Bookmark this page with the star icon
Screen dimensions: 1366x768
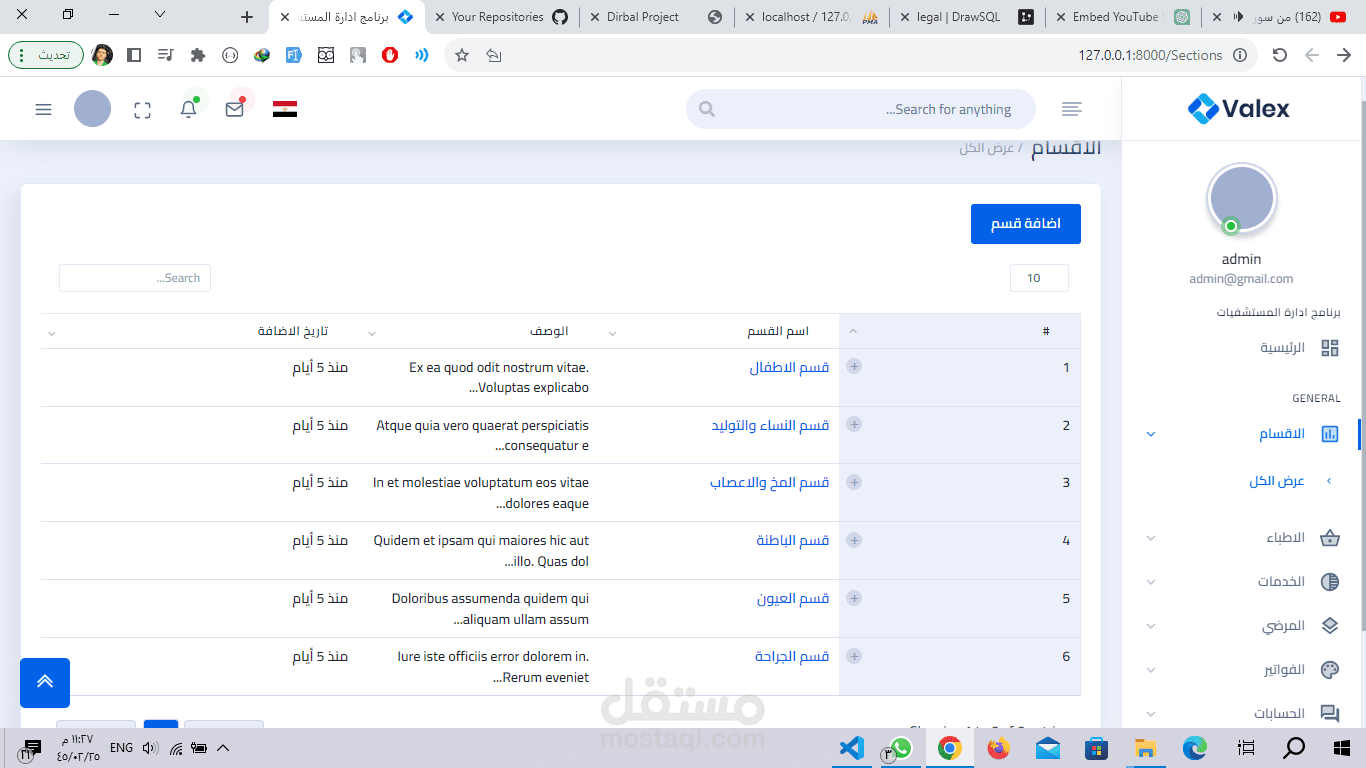tap(462, 56)
